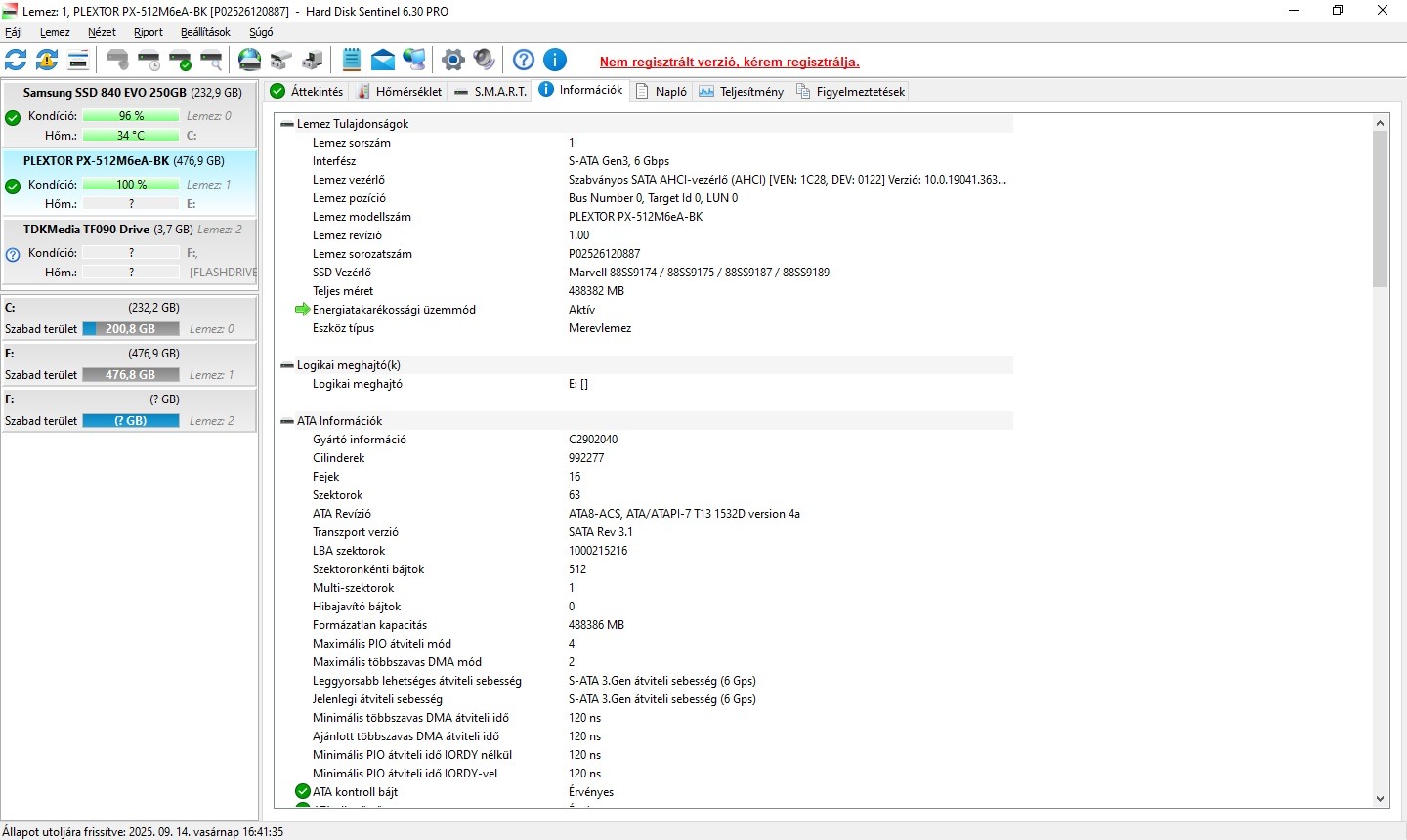The height and width of the screenshot is (840, 1407).
Task: Switch to the Napló tab
Action: click(661, 91)
